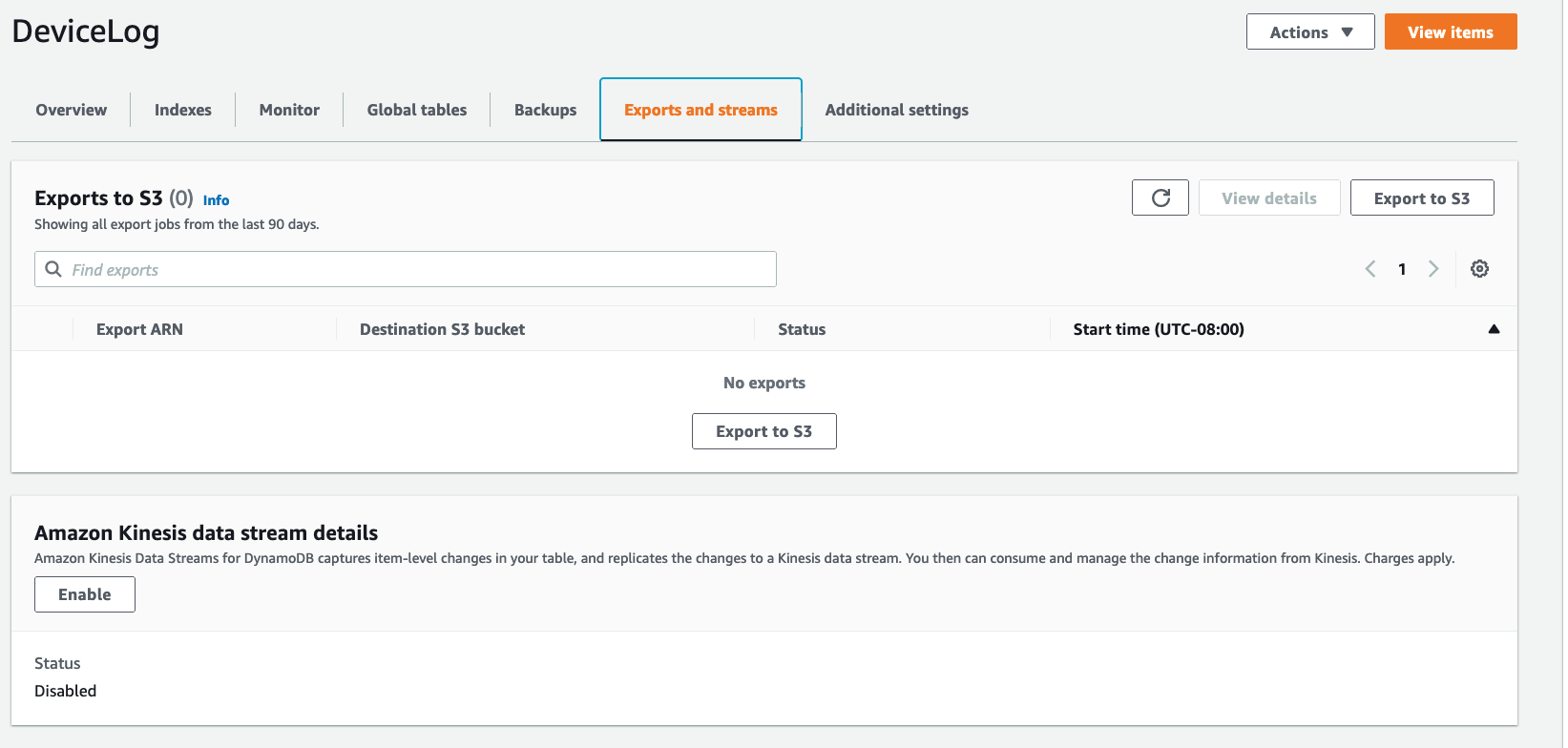Image resolution: width=1568 pixels, height=748 pixels.
Task: Sort by Start time arrow
Action: click(x=1494, y=329)
